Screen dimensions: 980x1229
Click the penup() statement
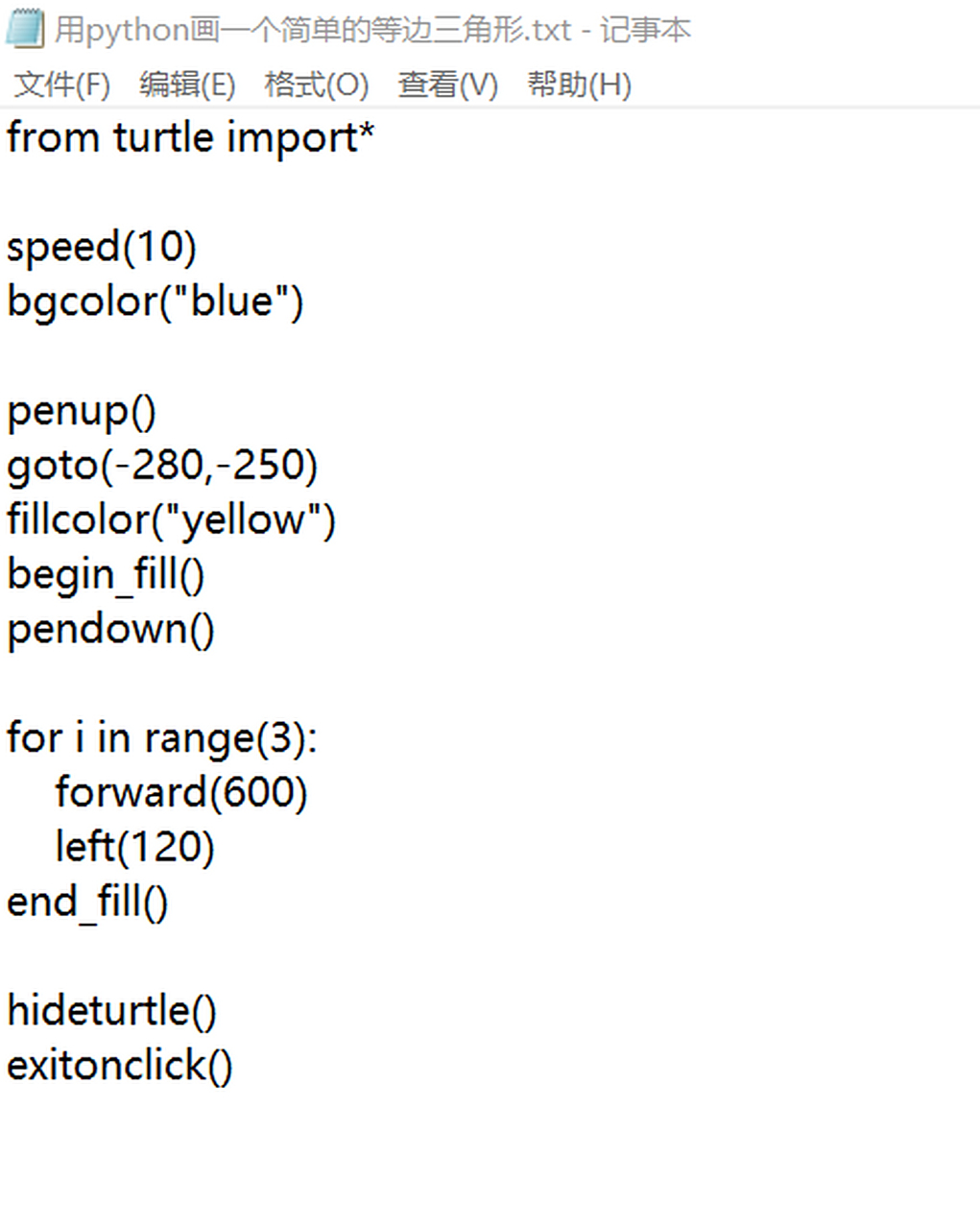(x=82, y=411)
